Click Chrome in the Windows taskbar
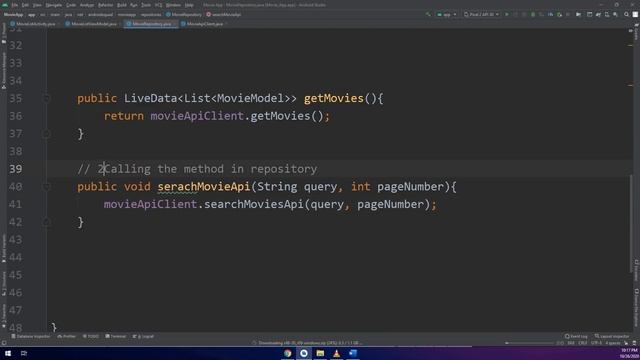This screenshot has height=360, width=640. click(288, 353)
